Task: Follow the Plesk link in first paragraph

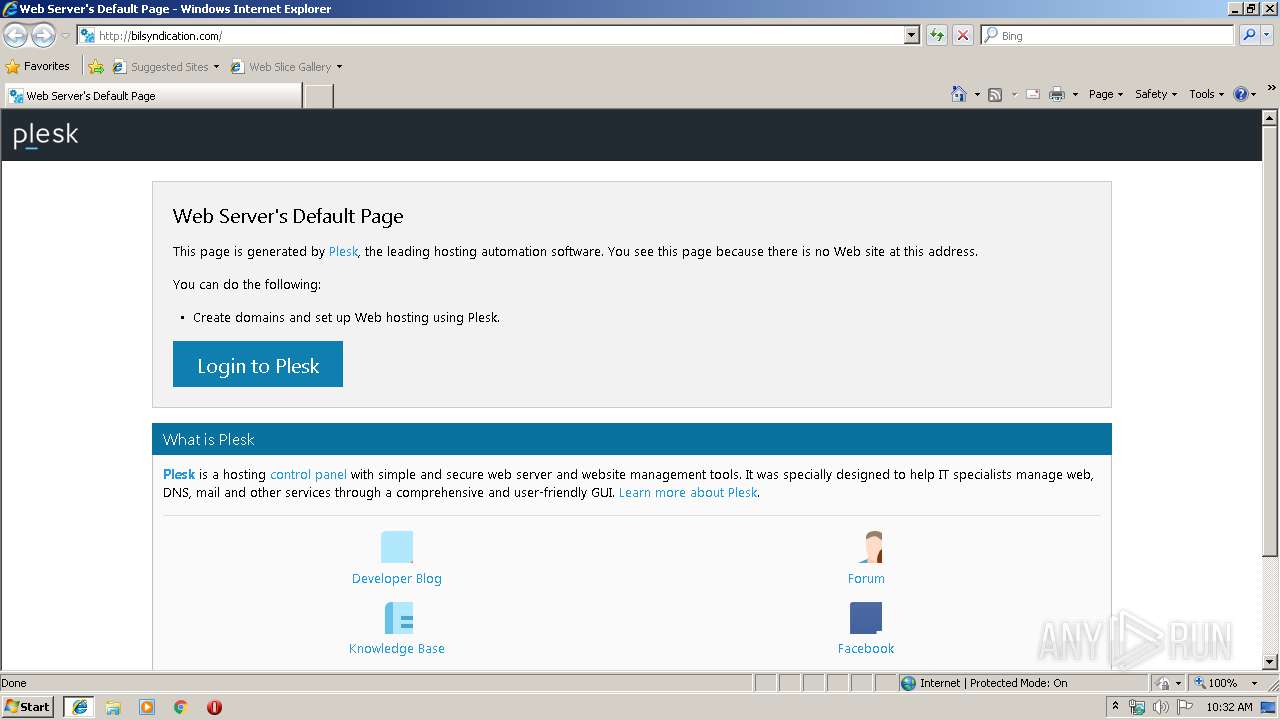Action: click(x=343, y=252)
